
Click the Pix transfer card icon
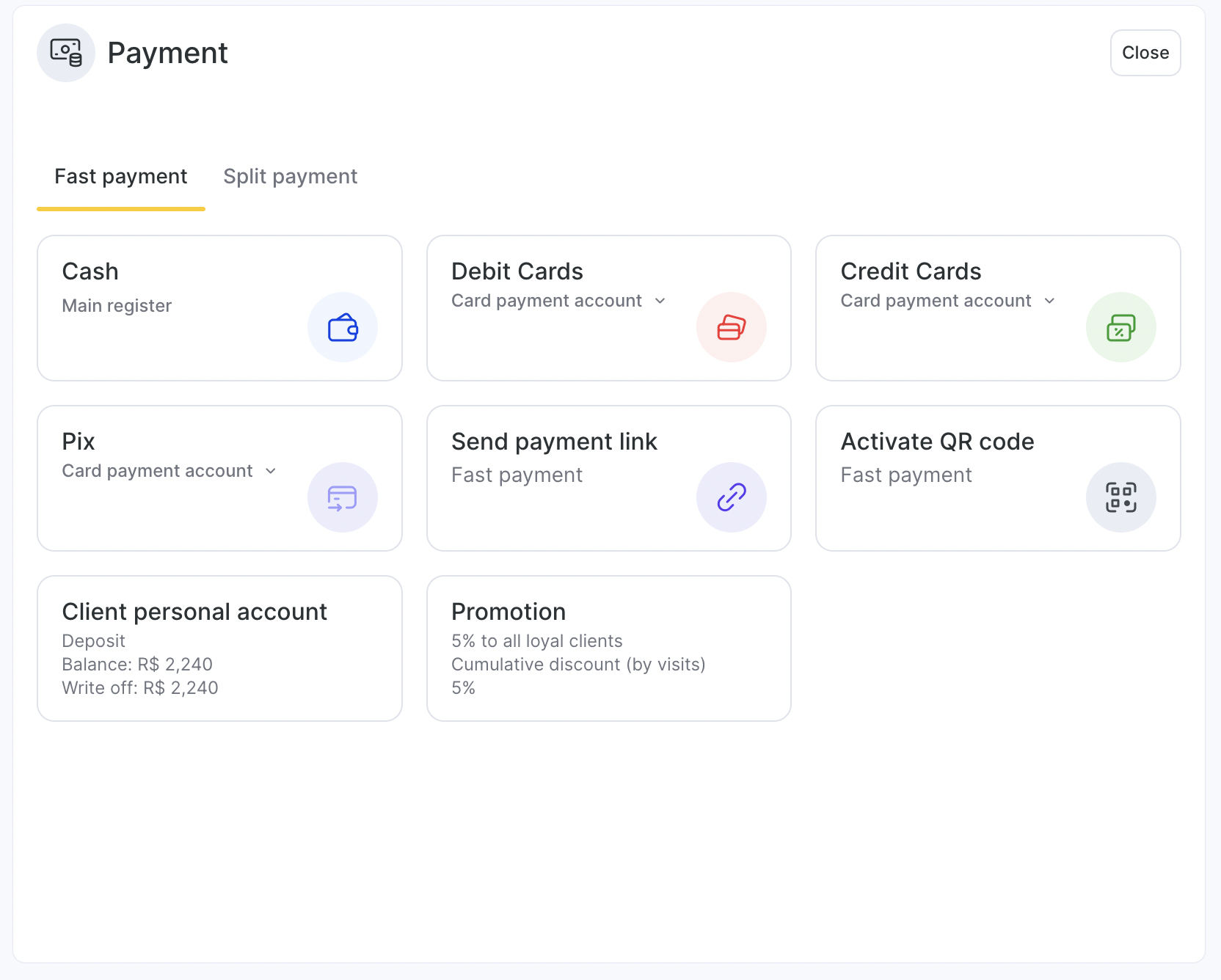pyautogui.click(x=343, y=497)
